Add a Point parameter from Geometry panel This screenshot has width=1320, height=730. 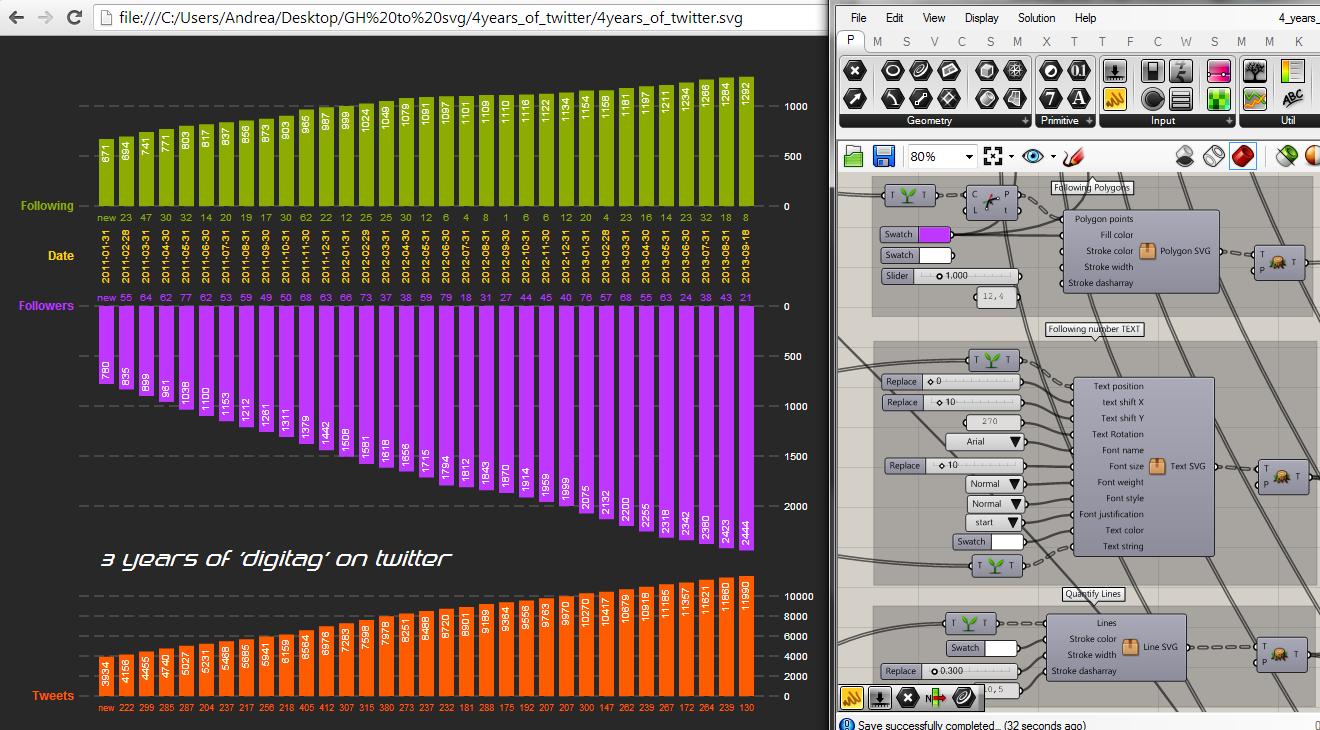854,71
